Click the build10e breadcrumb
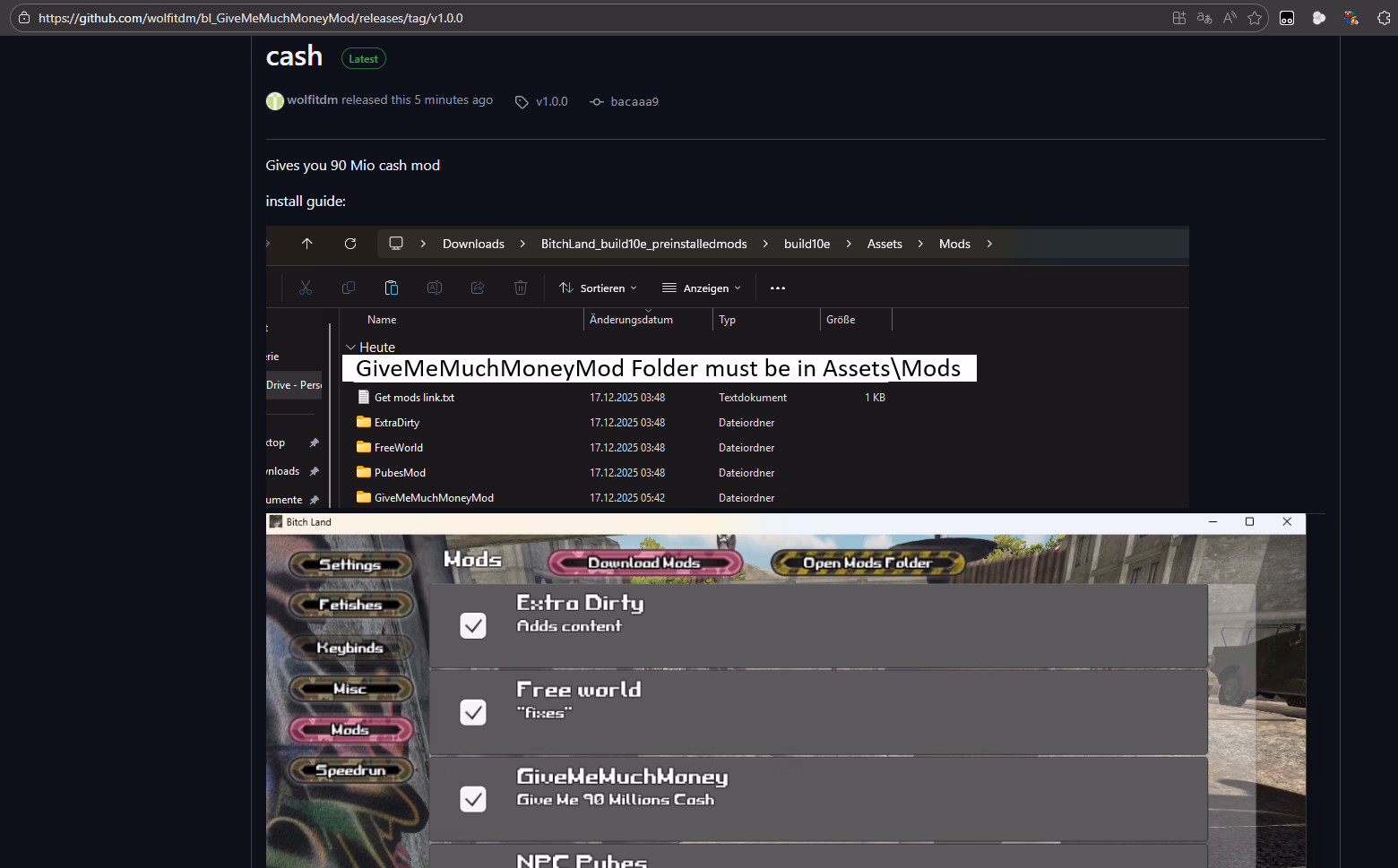1398x868 pixels. [x=807, y=244]
